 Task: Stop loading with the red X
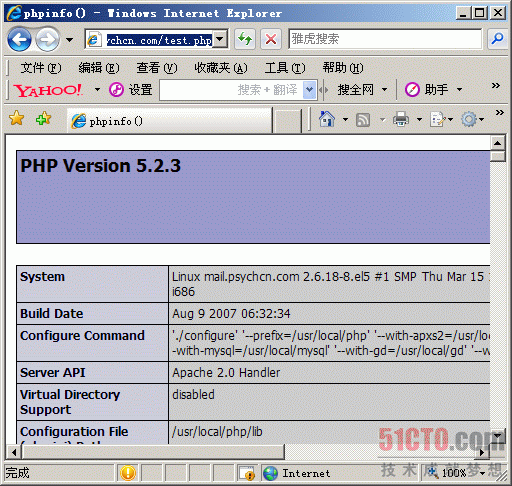(x=271, y=39)
